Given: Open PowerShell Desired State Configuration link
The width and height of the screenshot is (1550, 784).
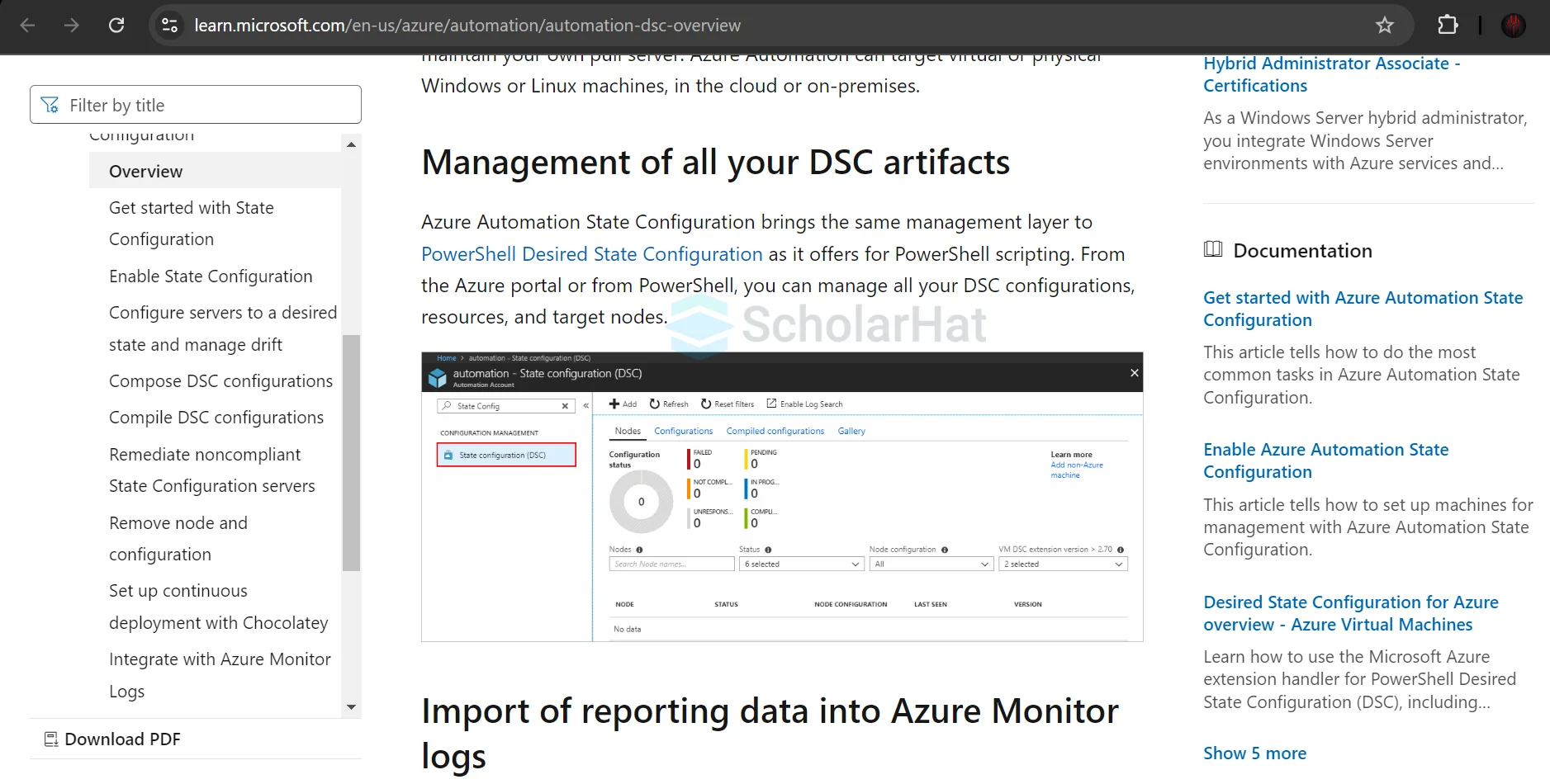Looking at the screenshot, I should [591, 254].
